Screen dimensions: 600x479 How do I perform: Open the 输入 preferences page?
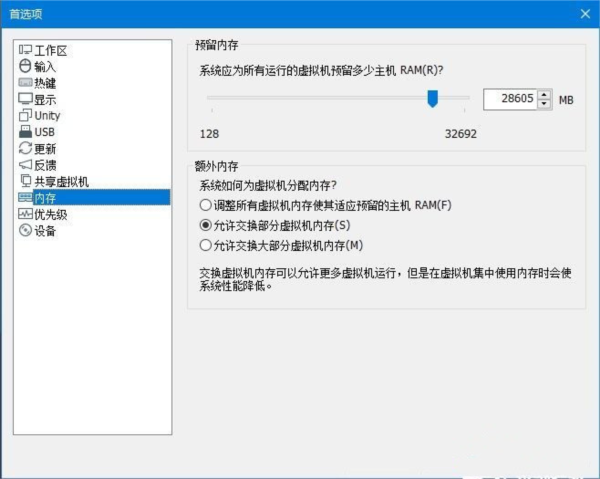tap(45, 67)
